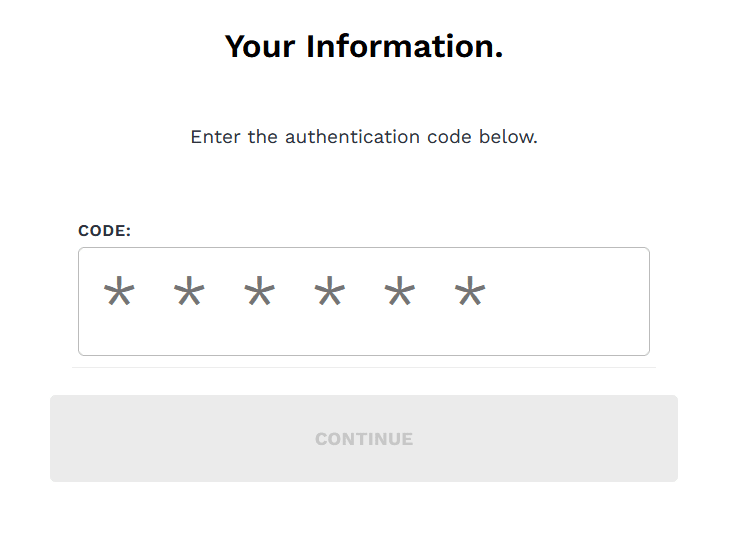The height and width of the screenshot is (542, 731).
Task: Click the word "Your" in the heading
Action: [260, 48]
